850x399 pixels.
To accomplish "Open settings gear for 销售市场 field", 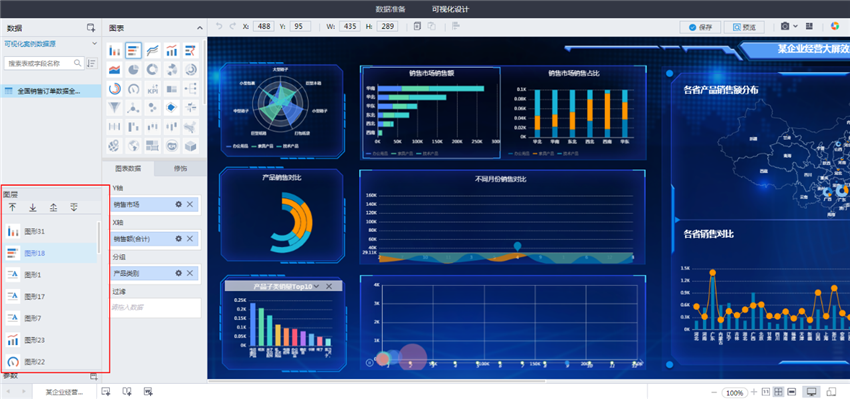I will point(178,204).
